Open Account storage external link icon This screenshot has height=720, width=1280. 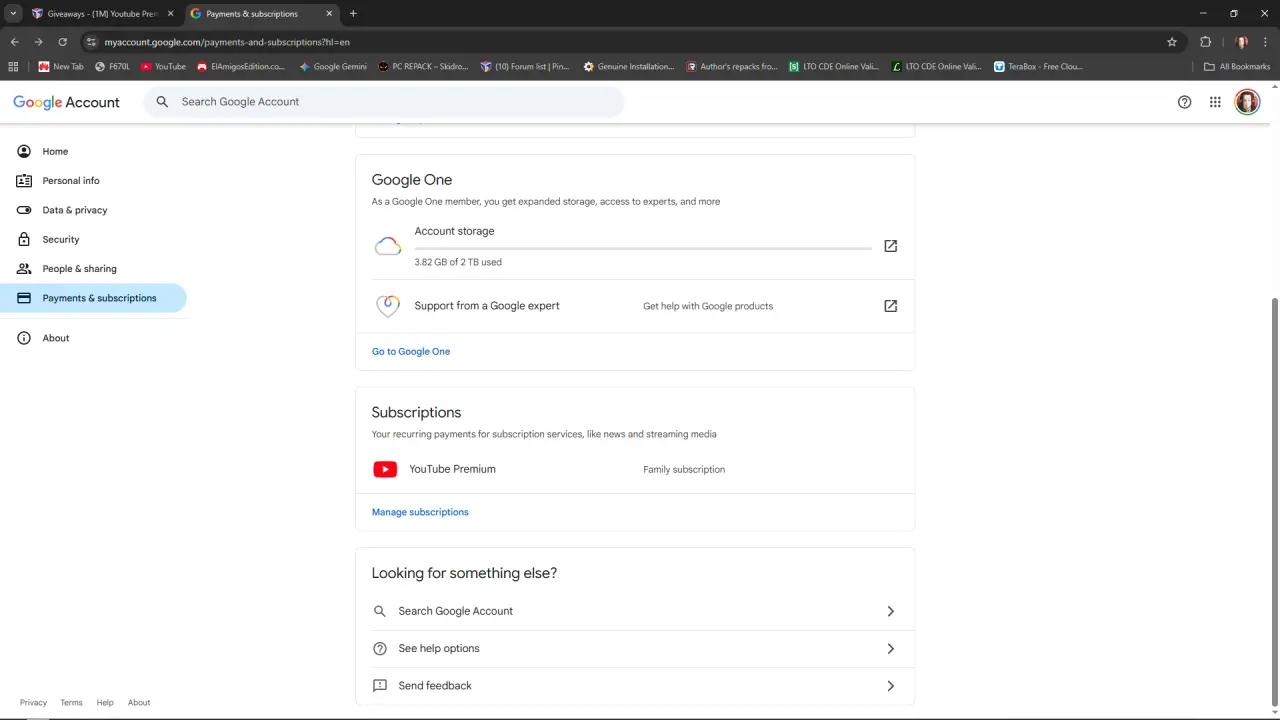click(890, 246)
